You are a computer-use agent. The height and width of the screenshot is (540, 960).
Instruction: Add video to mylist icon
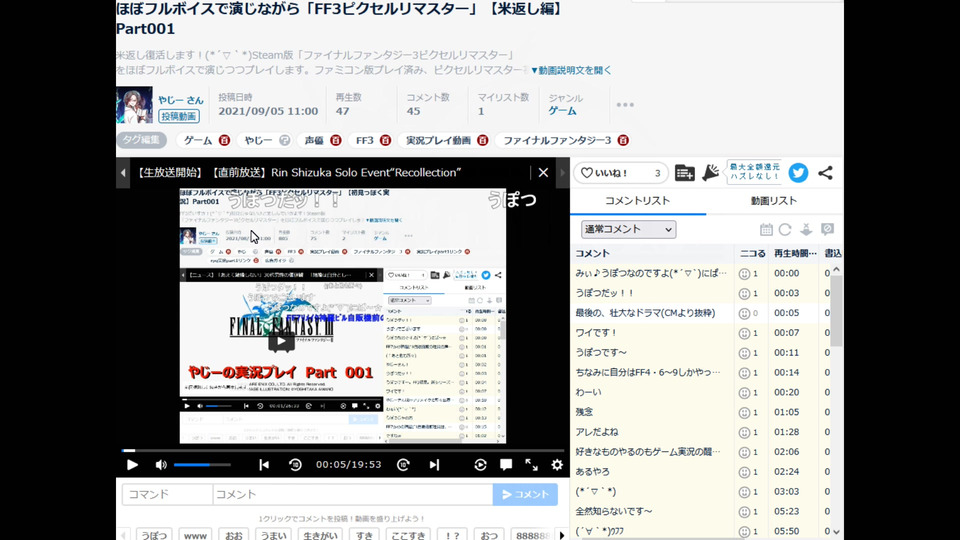point(684,173)
